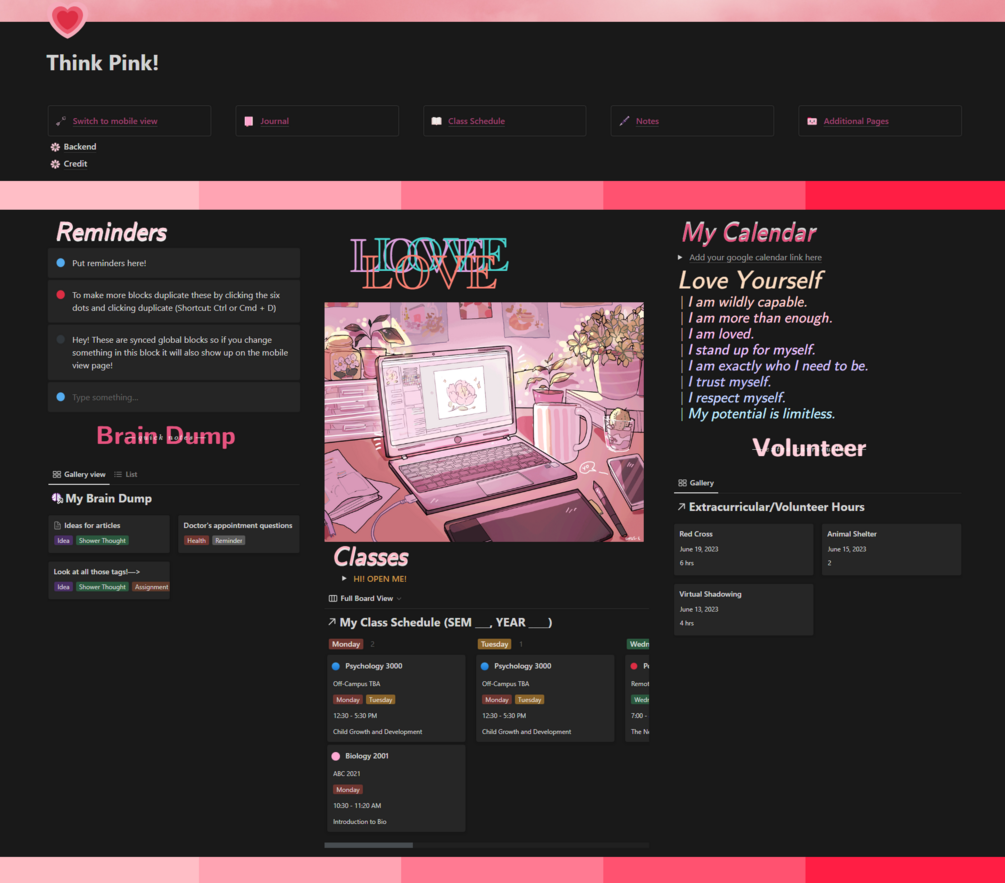1005x883 pixels.
Task: Click the red dot on the Wednesday card
Action: coord(634,666)
